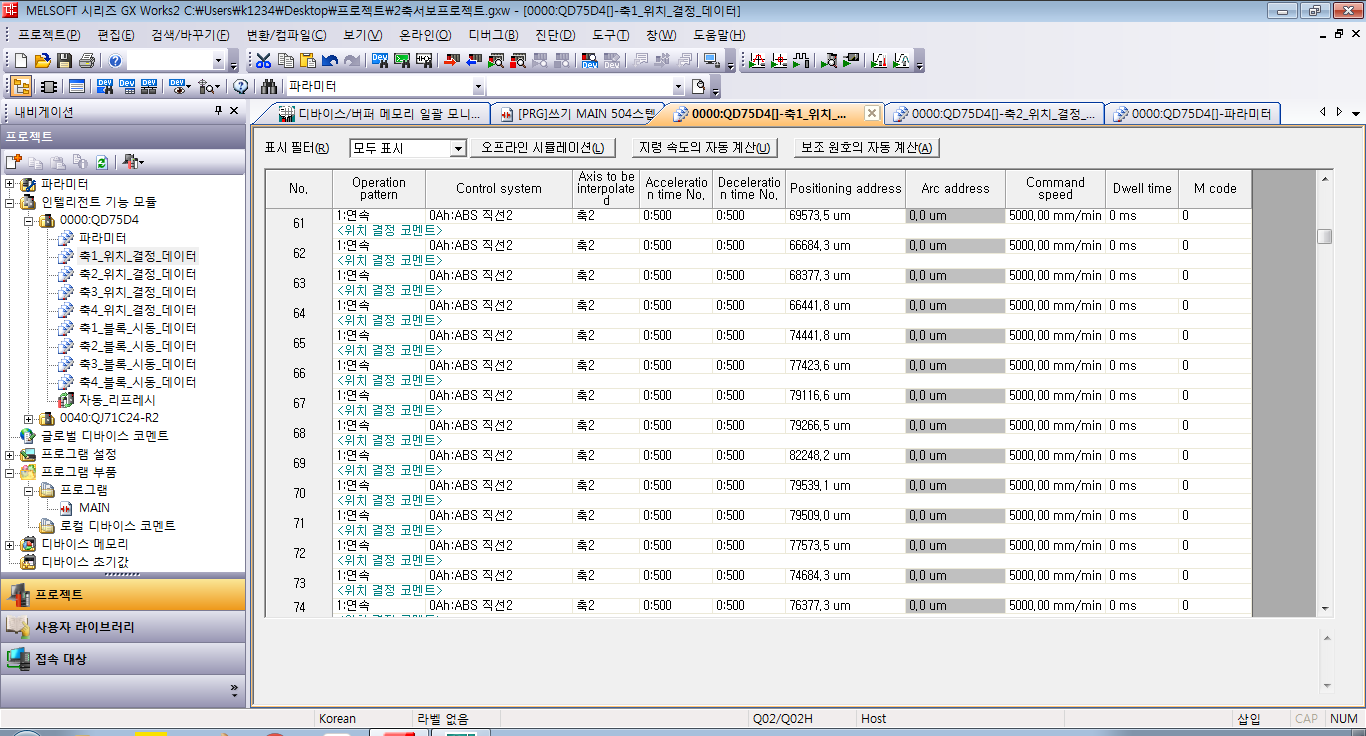The image size is (1366, 736).
Task: Click the Undo arrow icon
Action: [x=329, y=61]
